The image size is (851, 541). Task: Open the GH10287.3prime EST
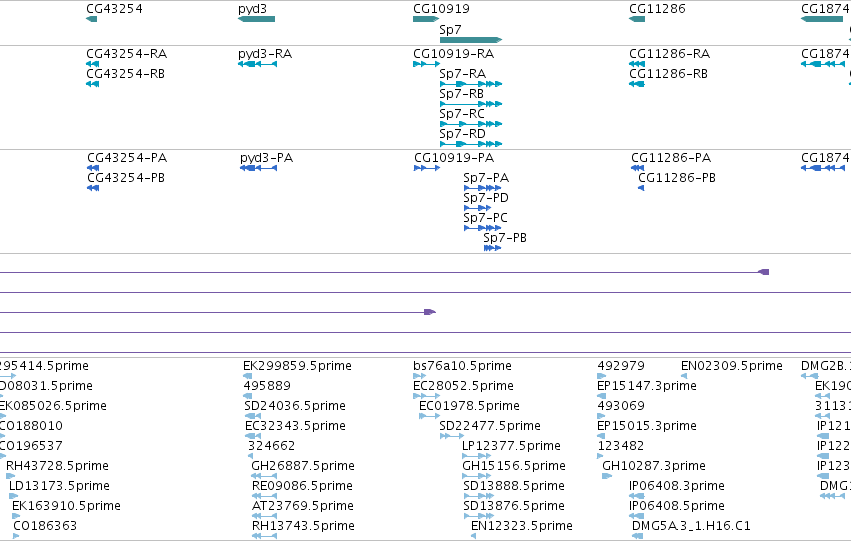point(654,466)
